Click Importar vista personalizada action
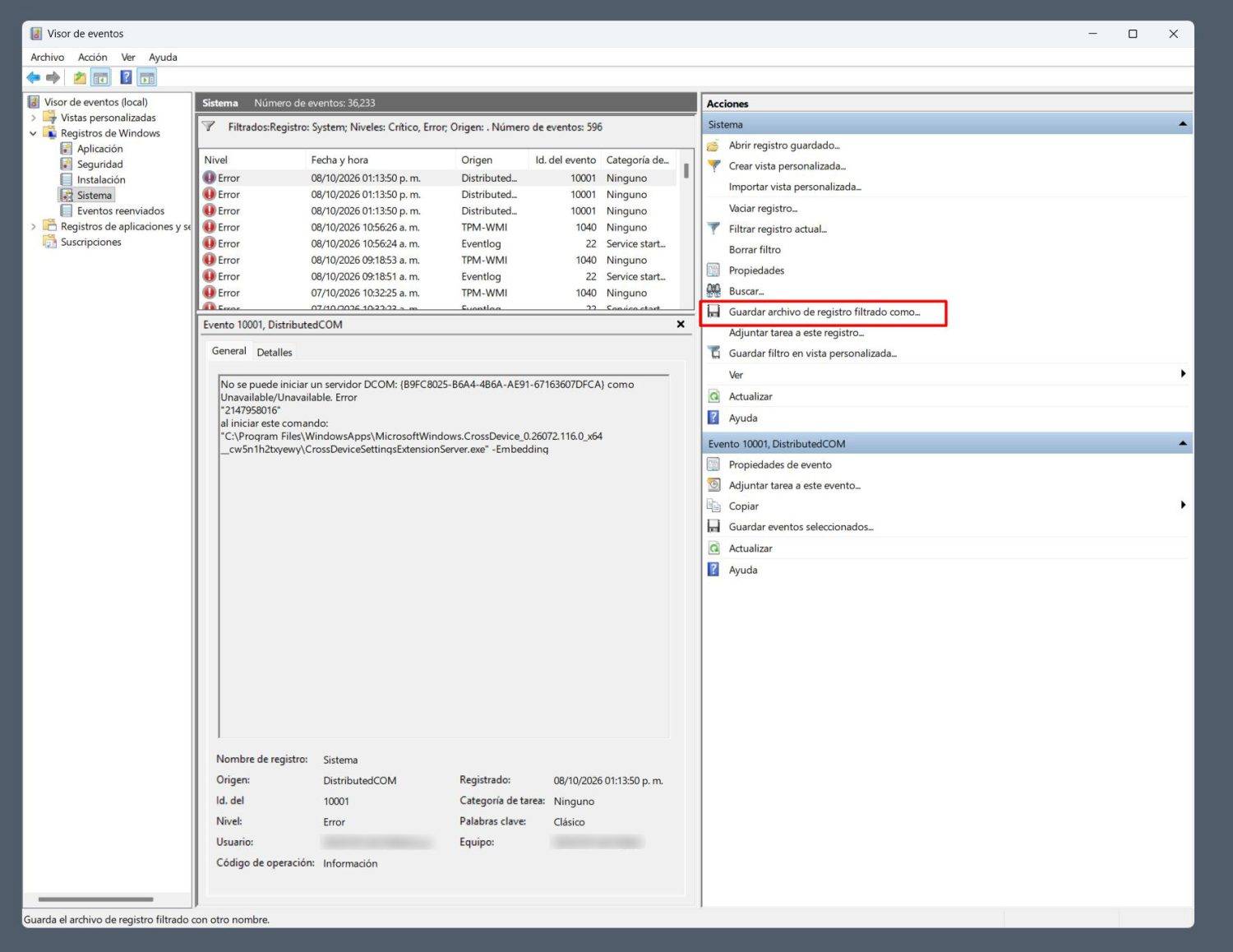The image size is (1233, 952). point(795,187)
